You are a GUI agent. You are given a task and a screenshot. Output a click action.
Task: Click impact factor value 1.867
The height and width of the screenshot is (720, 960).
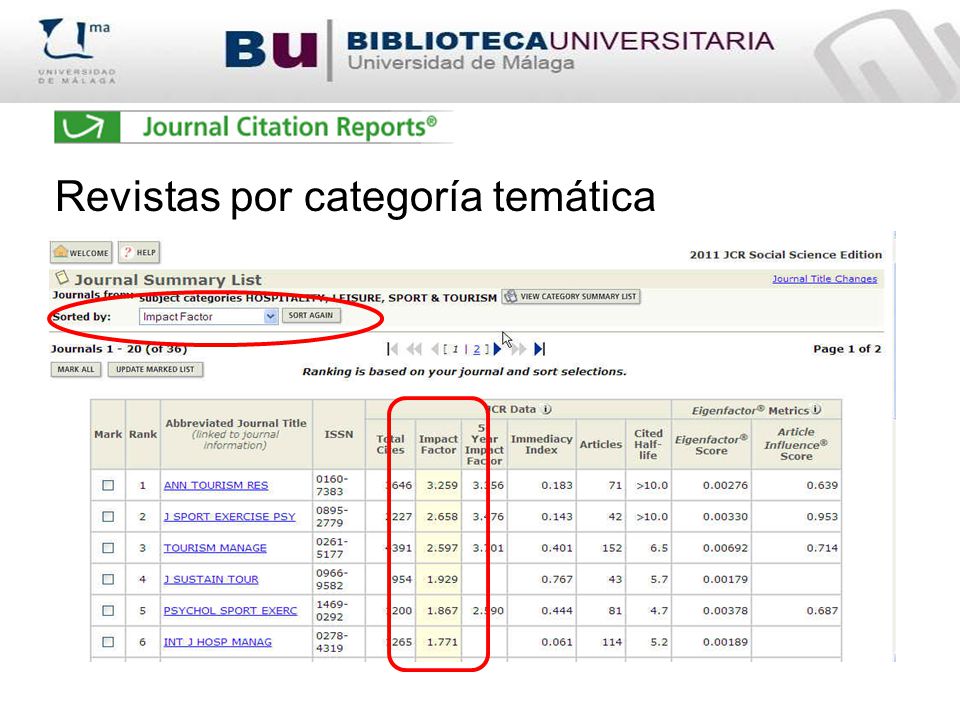click(442, 610)
